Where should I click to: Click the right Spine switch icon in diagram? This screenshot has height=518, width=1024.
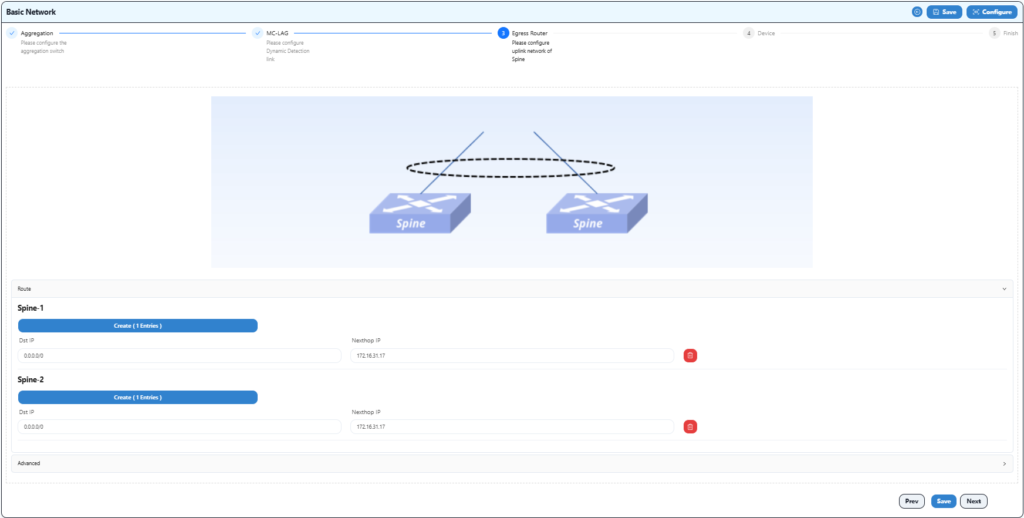coord(596,212)
